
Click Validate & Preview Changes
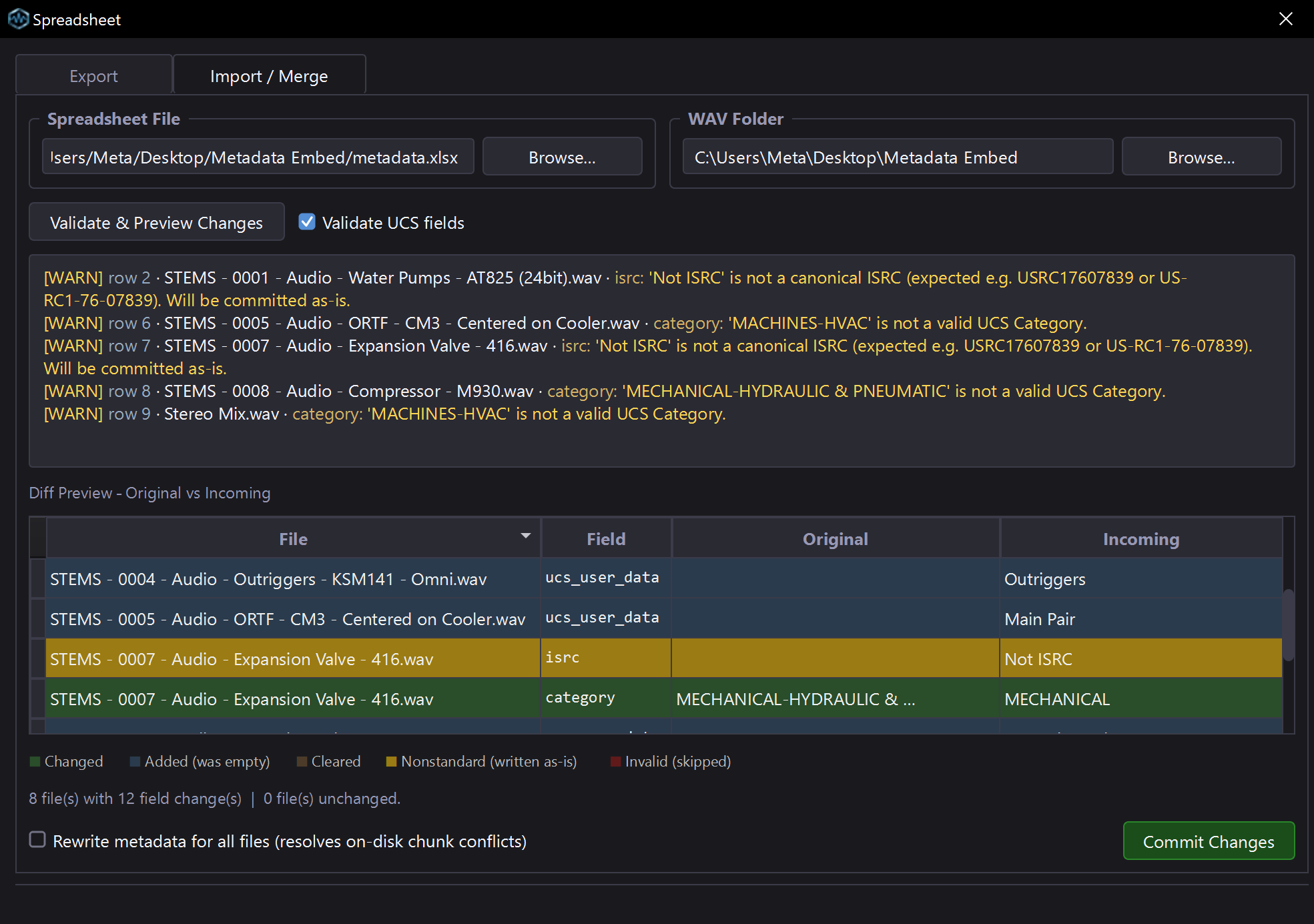156,222
